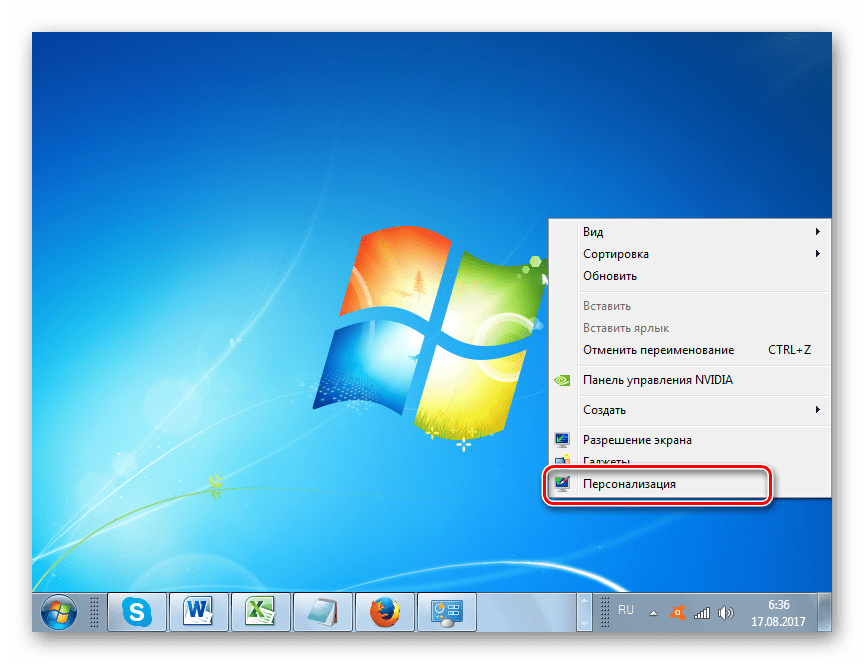Screen dimensions: 864x664
Task: Click taskbar toolbar scroll-down arrow
Action: point(584,622)
